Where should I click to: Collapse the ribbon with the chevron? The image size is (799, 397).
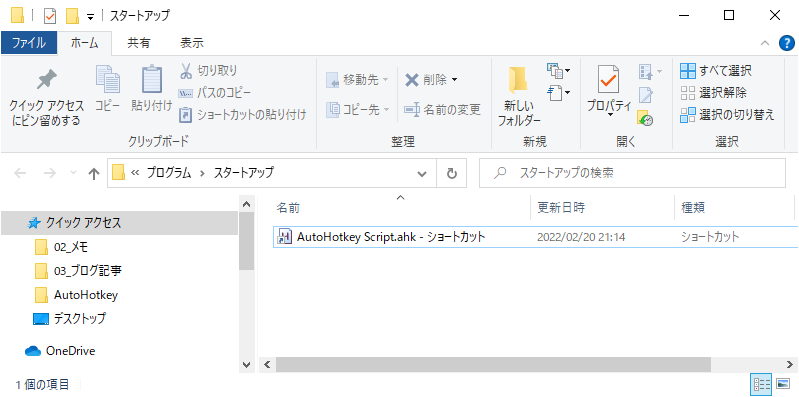[x=764, y=43]
